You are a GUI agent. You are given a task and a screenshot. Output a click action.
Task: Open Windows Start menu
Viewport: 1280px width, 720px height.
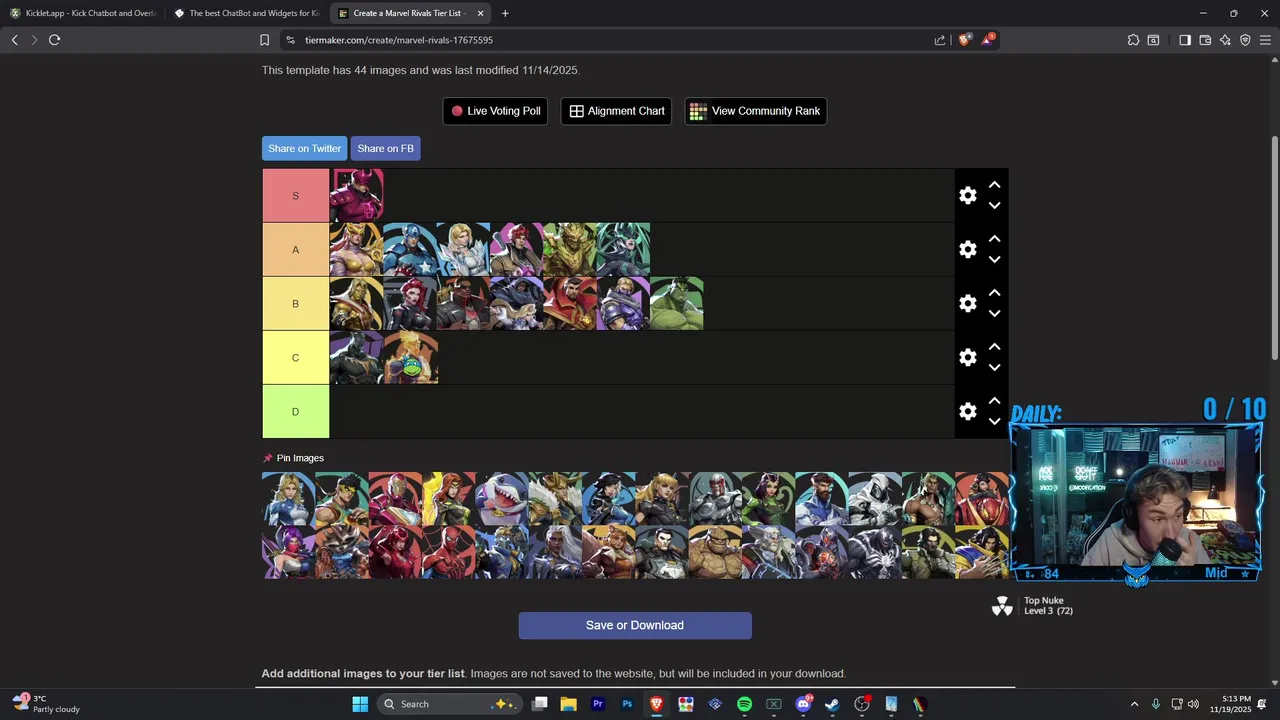(x=360, y=704)
